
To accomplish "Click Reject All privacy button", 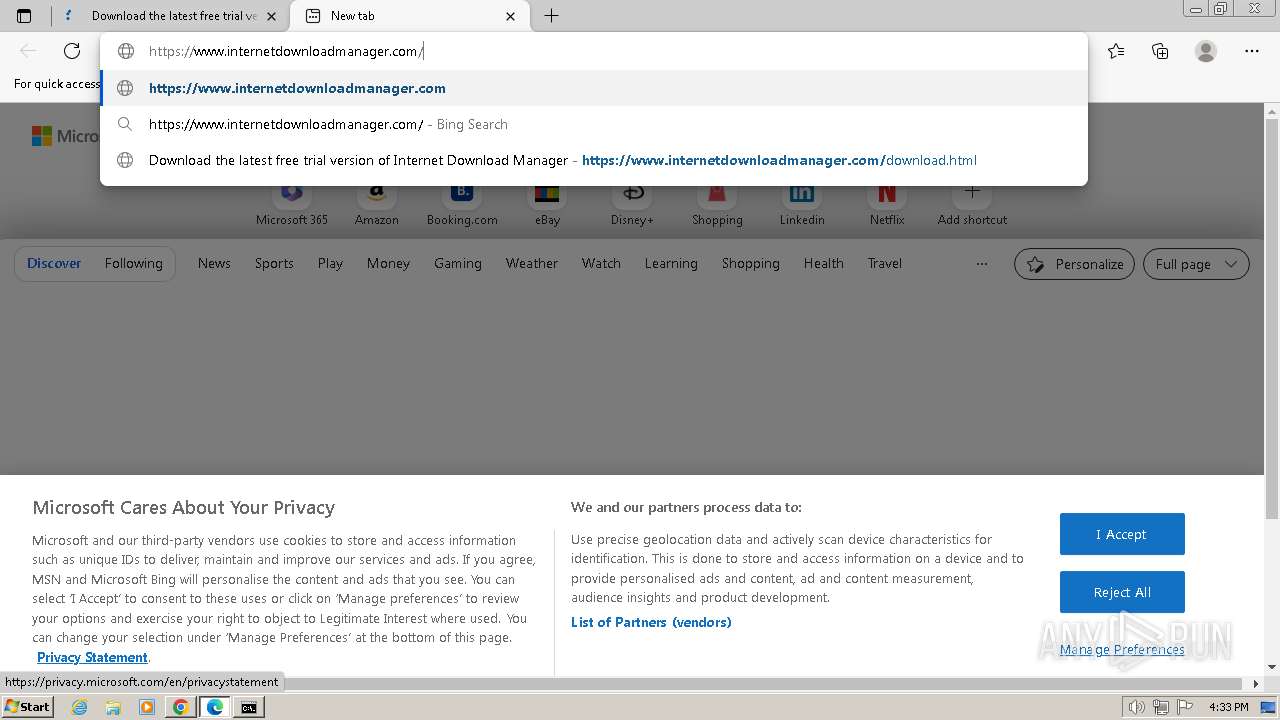I will (x=1122, y=592).
